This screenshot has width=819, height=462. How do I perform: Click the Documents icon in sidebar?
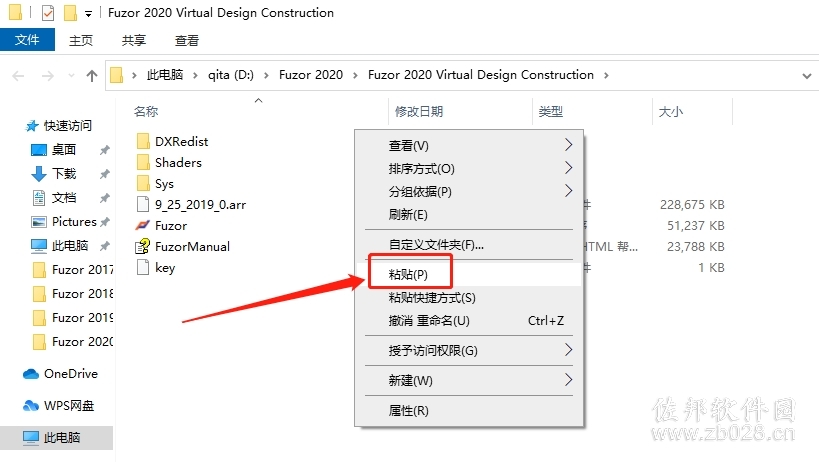(x=39, y=198)
